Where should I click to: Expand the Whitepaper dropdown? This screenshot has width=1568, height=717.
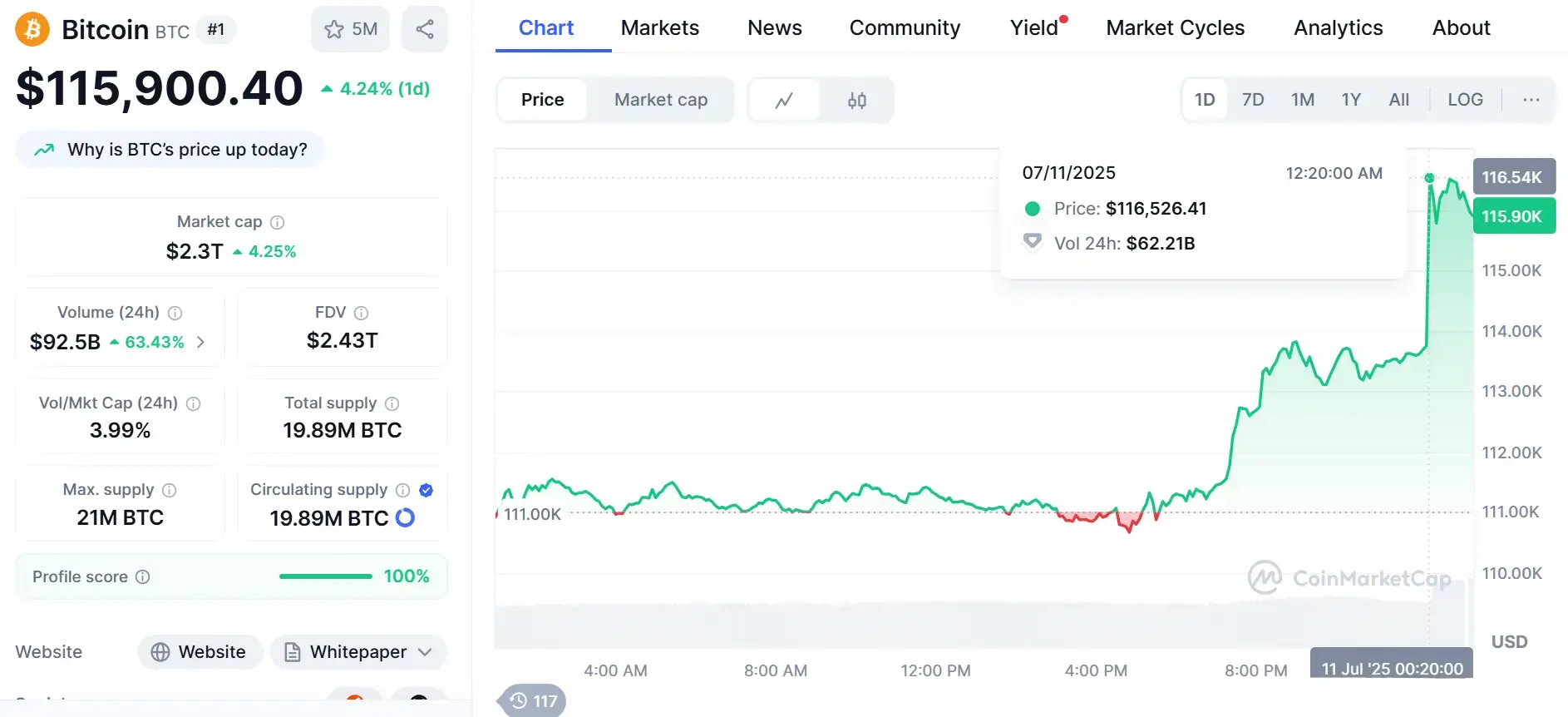tap(359, 652)
